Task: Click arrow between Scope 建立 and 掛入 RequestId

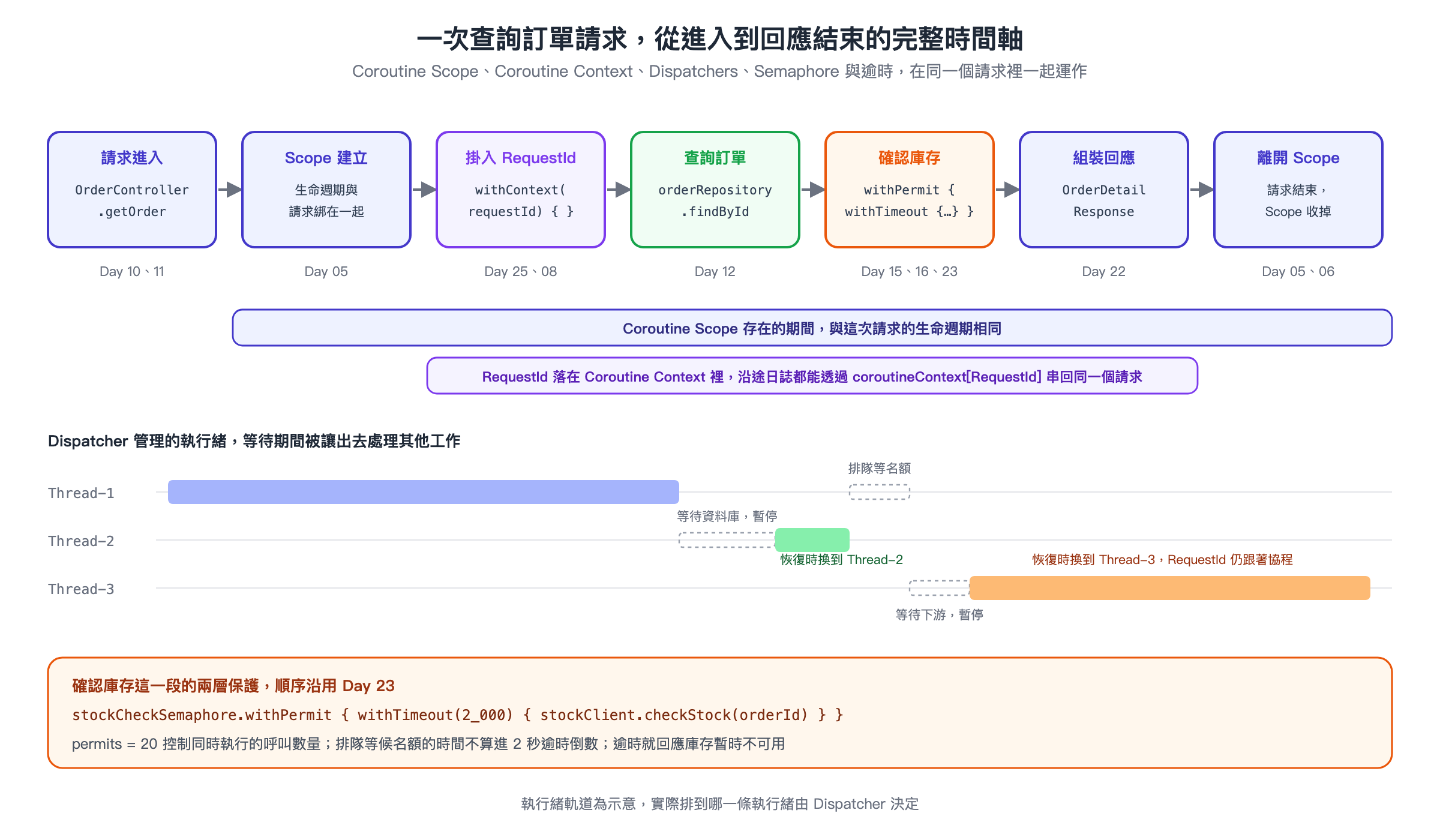Action: click(x=424, y=190)
